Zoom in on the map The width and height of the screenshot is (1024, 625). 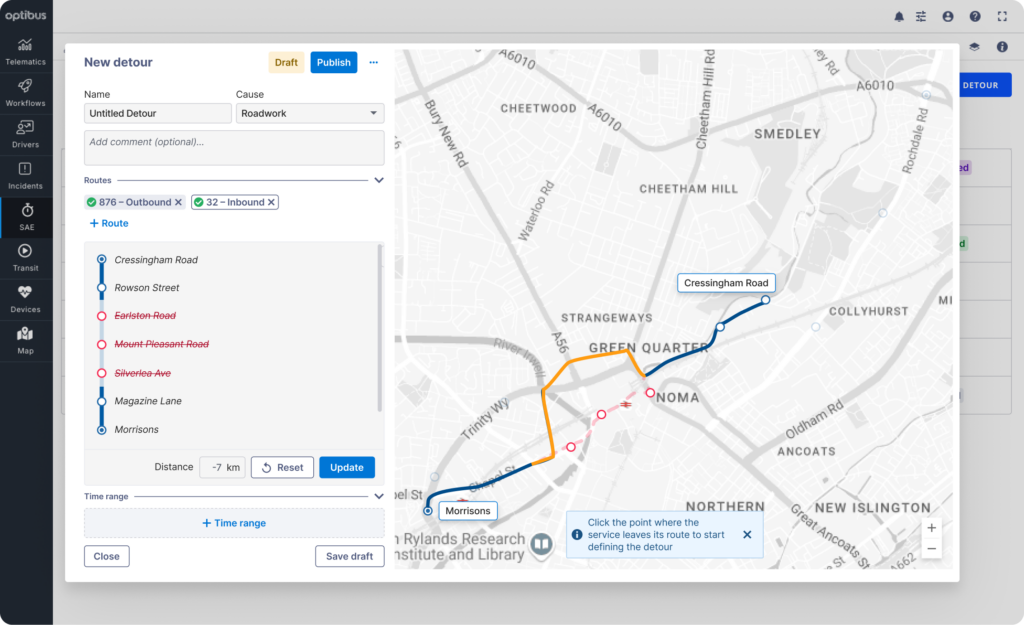pyautogui.click(x=932, y=528)
